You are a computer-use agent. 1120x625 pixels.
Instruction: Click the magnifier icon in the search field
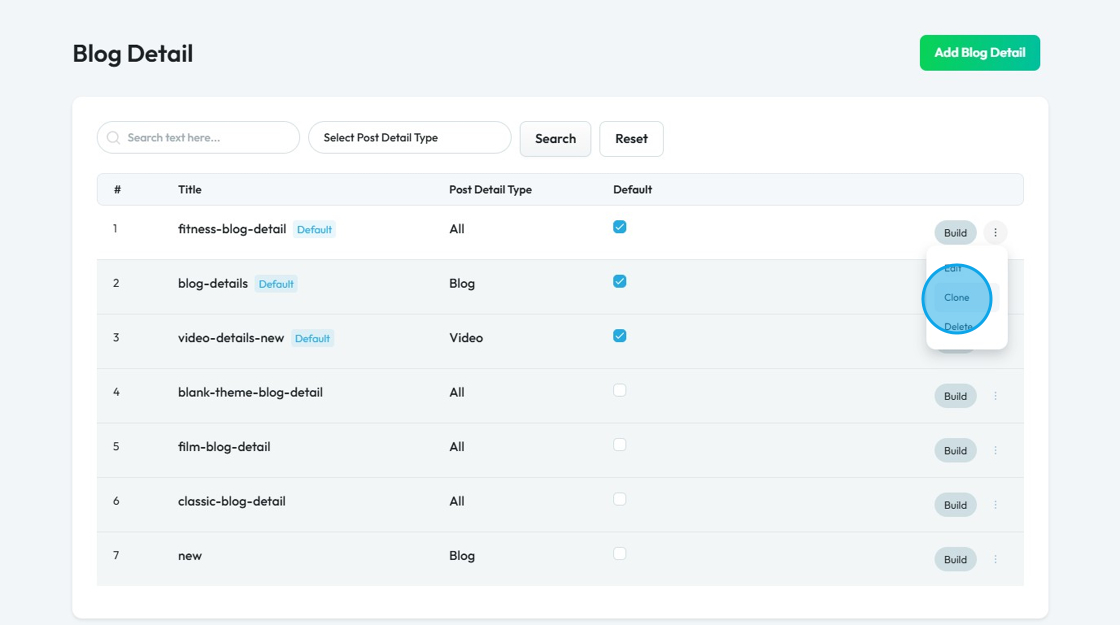pyautogui.click(x=113, y=138)
